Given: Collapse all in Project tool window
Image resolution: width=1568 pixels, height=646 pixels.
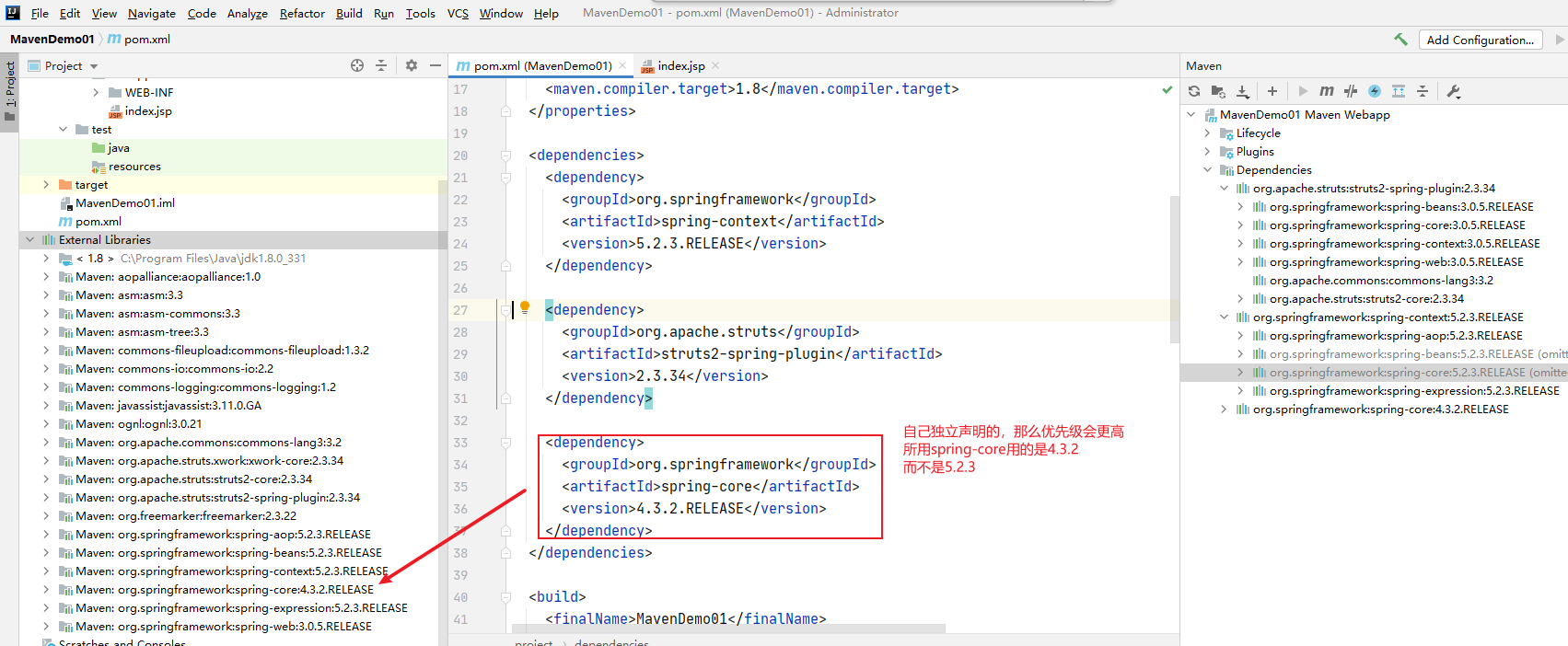Looking at the screenshot, I should coord(381,65).
